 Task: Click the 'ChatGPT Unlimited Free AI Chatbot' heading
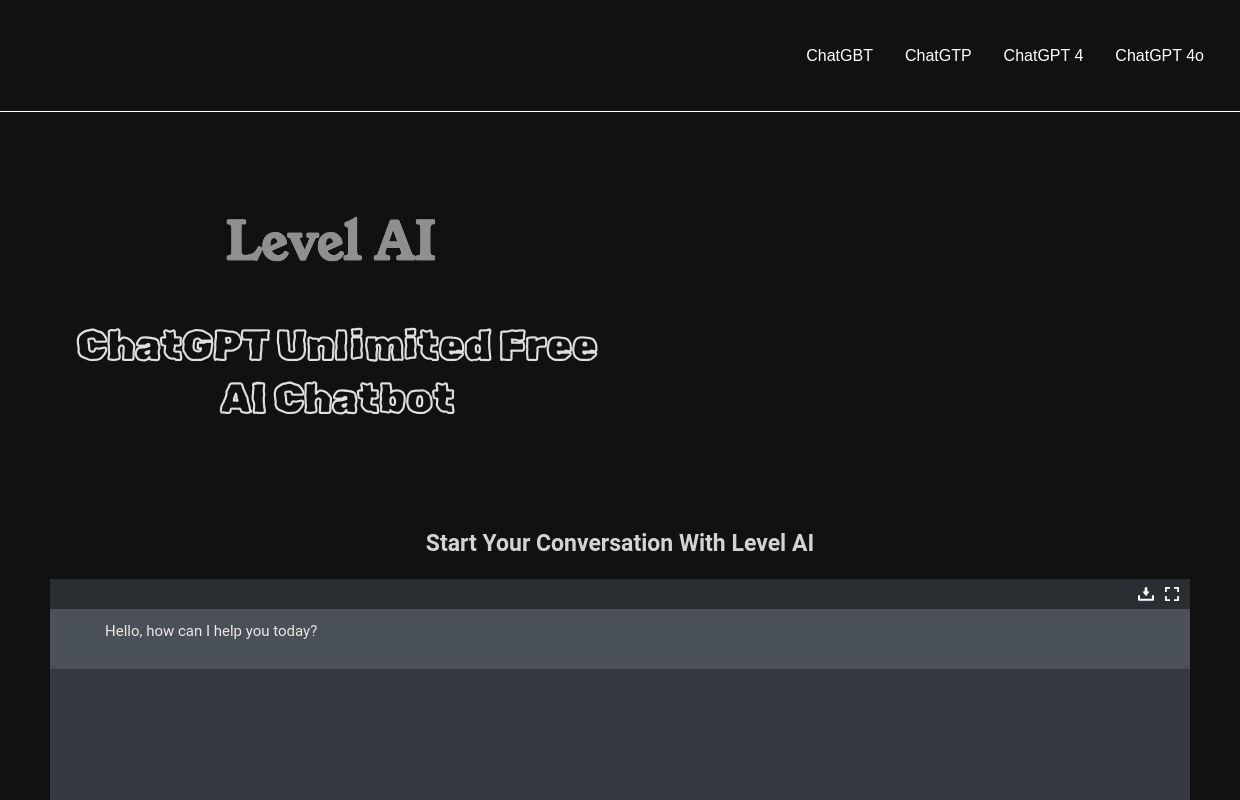(x=337, y=371)
